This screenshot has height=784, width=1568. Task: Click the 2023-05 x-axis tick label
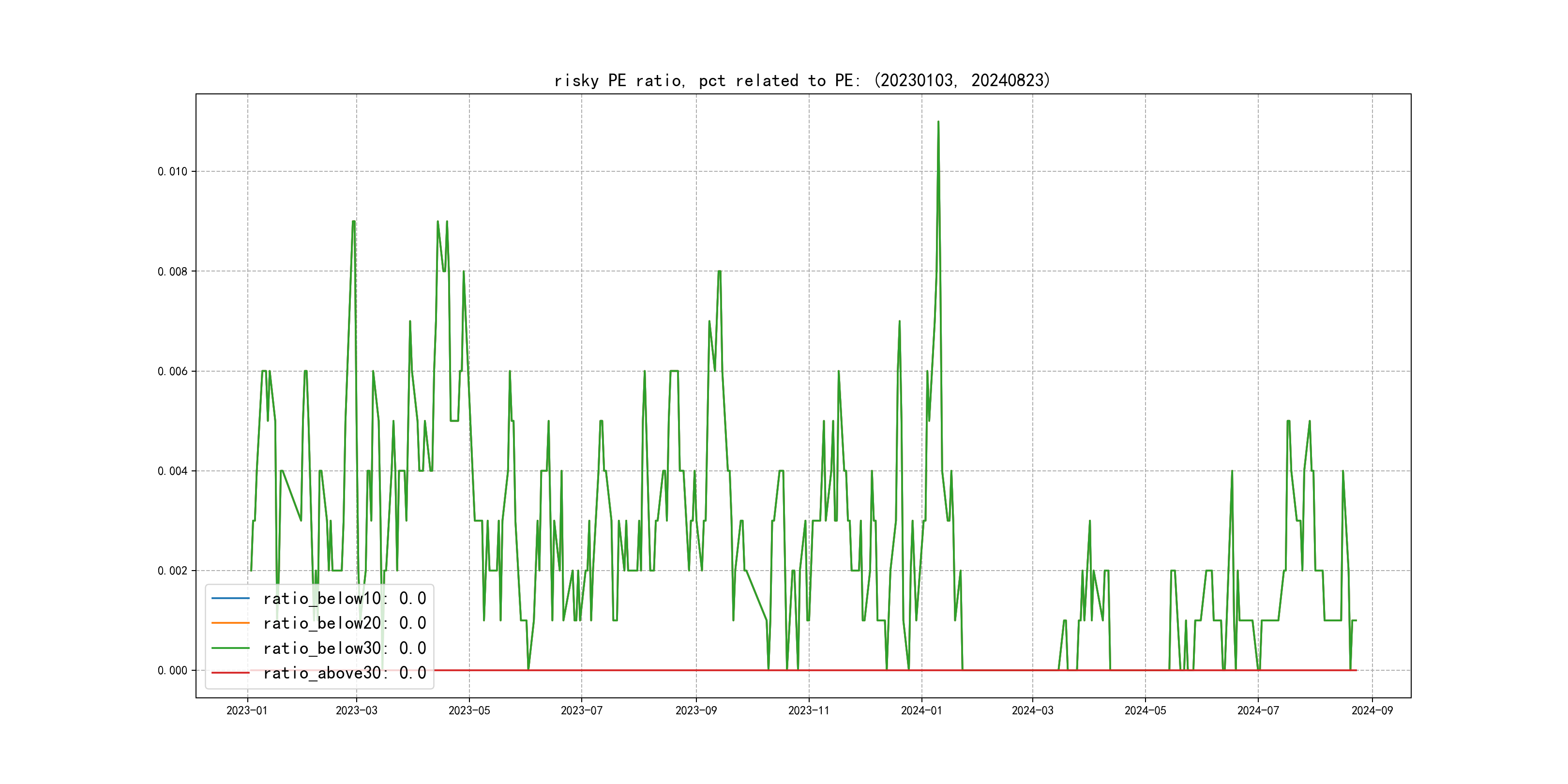tap(469, 711)
